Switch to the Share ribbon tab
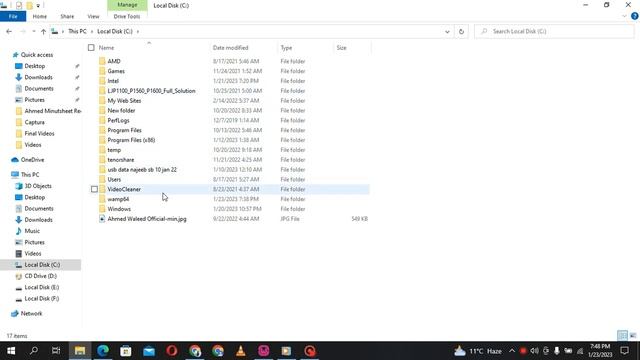Viewport: 640px width, 360px height. pyautogui.click(x=67, y=16)
